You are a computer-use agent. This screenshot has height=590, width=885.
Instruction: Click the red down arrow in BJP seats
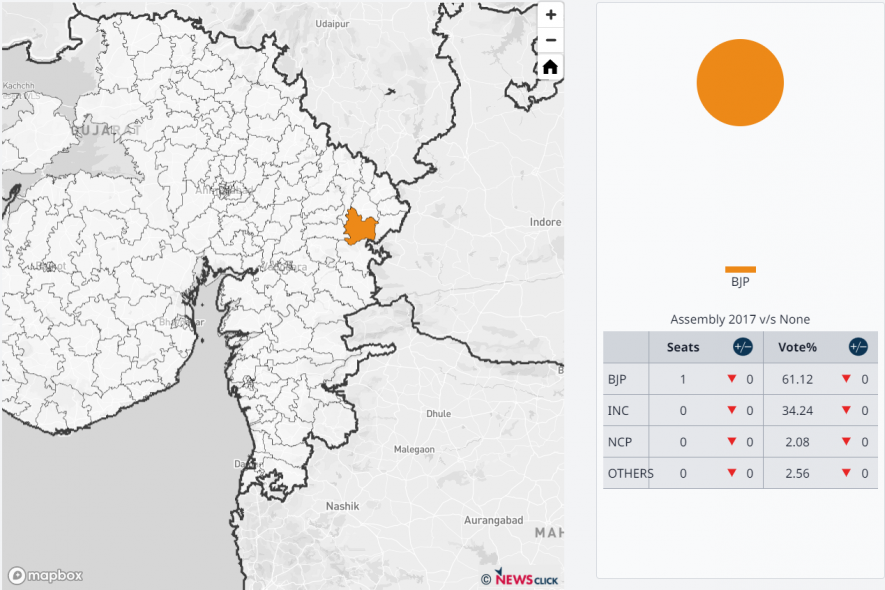[731, 379]
